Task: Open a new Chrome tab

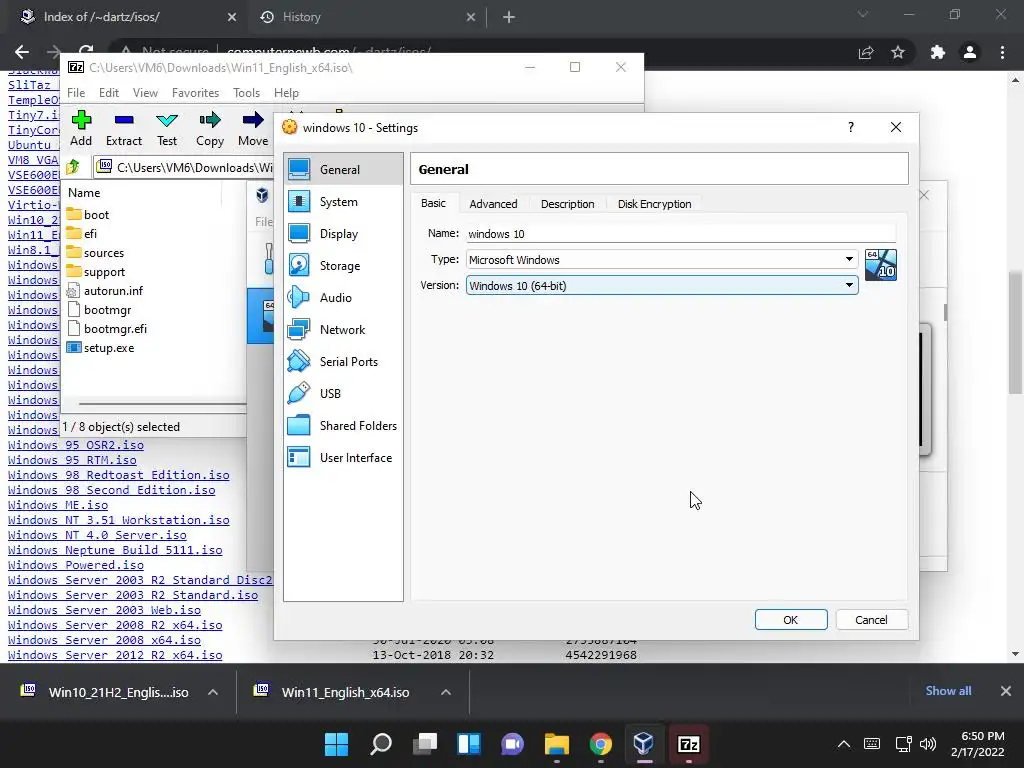Action: (509, 17)
